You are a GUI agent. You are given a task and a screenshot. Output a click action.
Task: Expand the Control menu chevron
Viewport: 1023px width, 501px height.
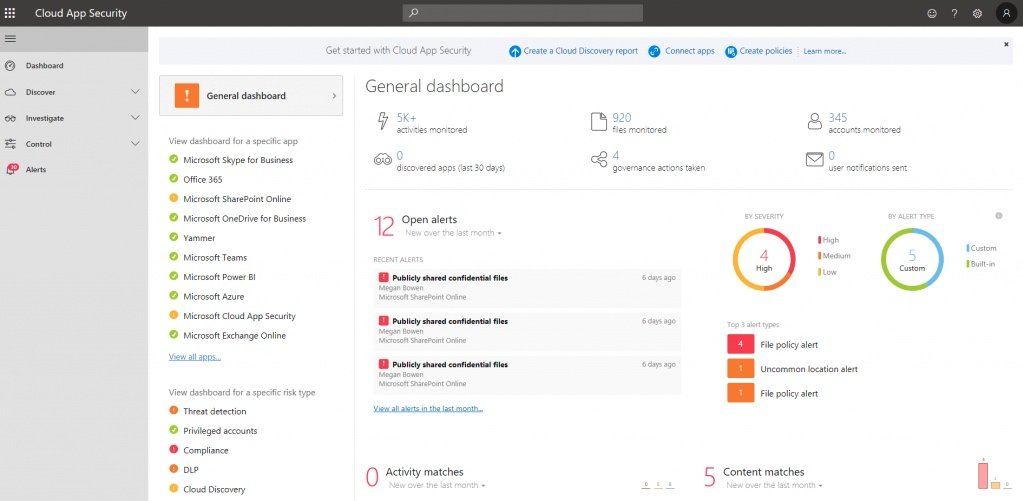(135, 144)
